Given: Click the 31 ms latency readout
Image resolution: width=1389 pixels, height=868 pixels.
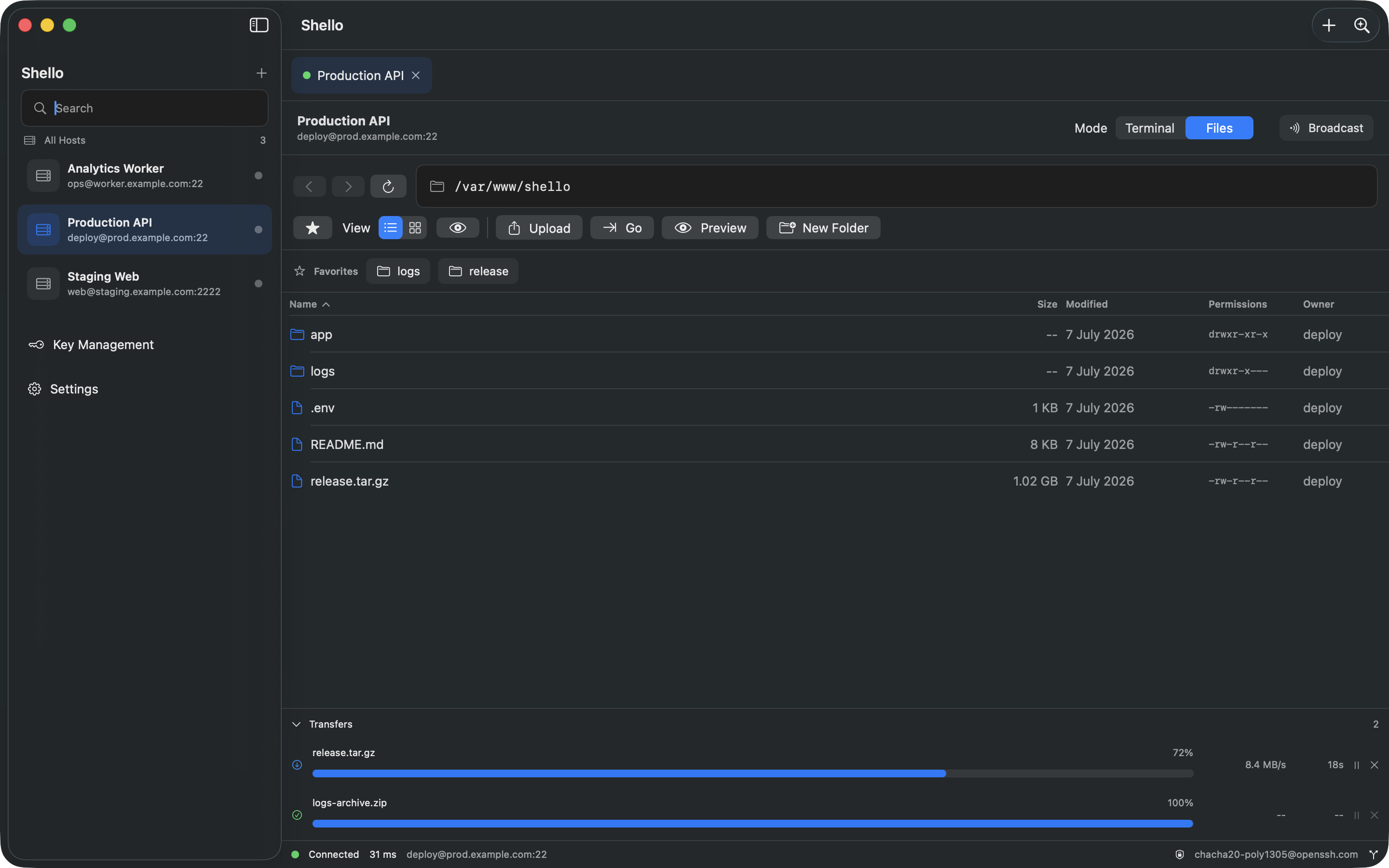Looking at the screenshot, I should [x=383, y=854].
